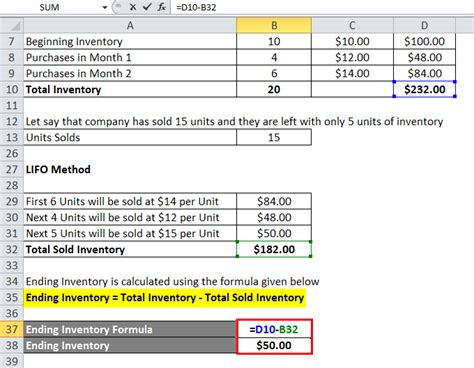
Task: Expand the Name Box dropdown arrow
Action: [105, 7]
